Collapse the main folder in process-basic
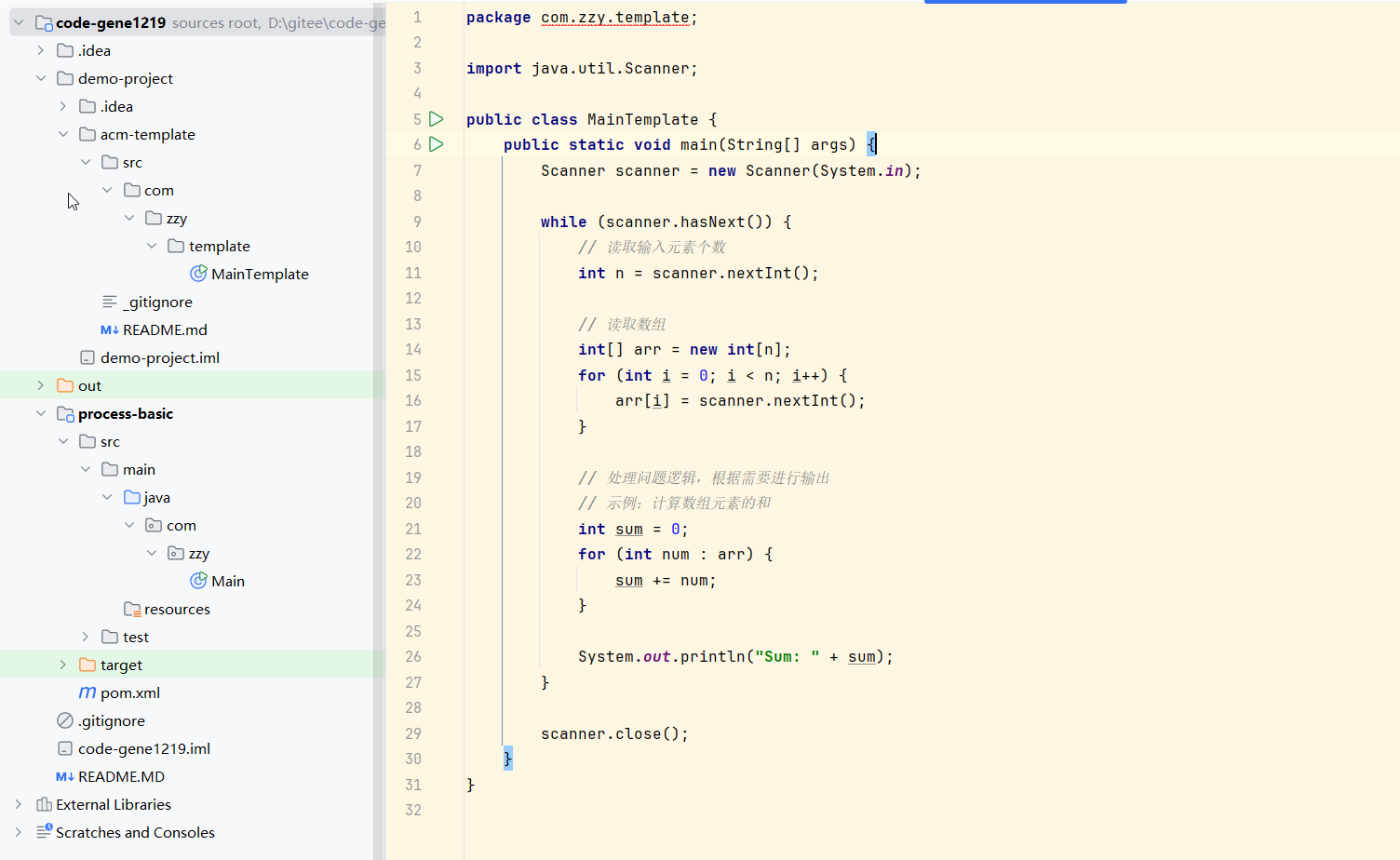The width and height of the screenshot is (1400, 860). coord(86,469)
